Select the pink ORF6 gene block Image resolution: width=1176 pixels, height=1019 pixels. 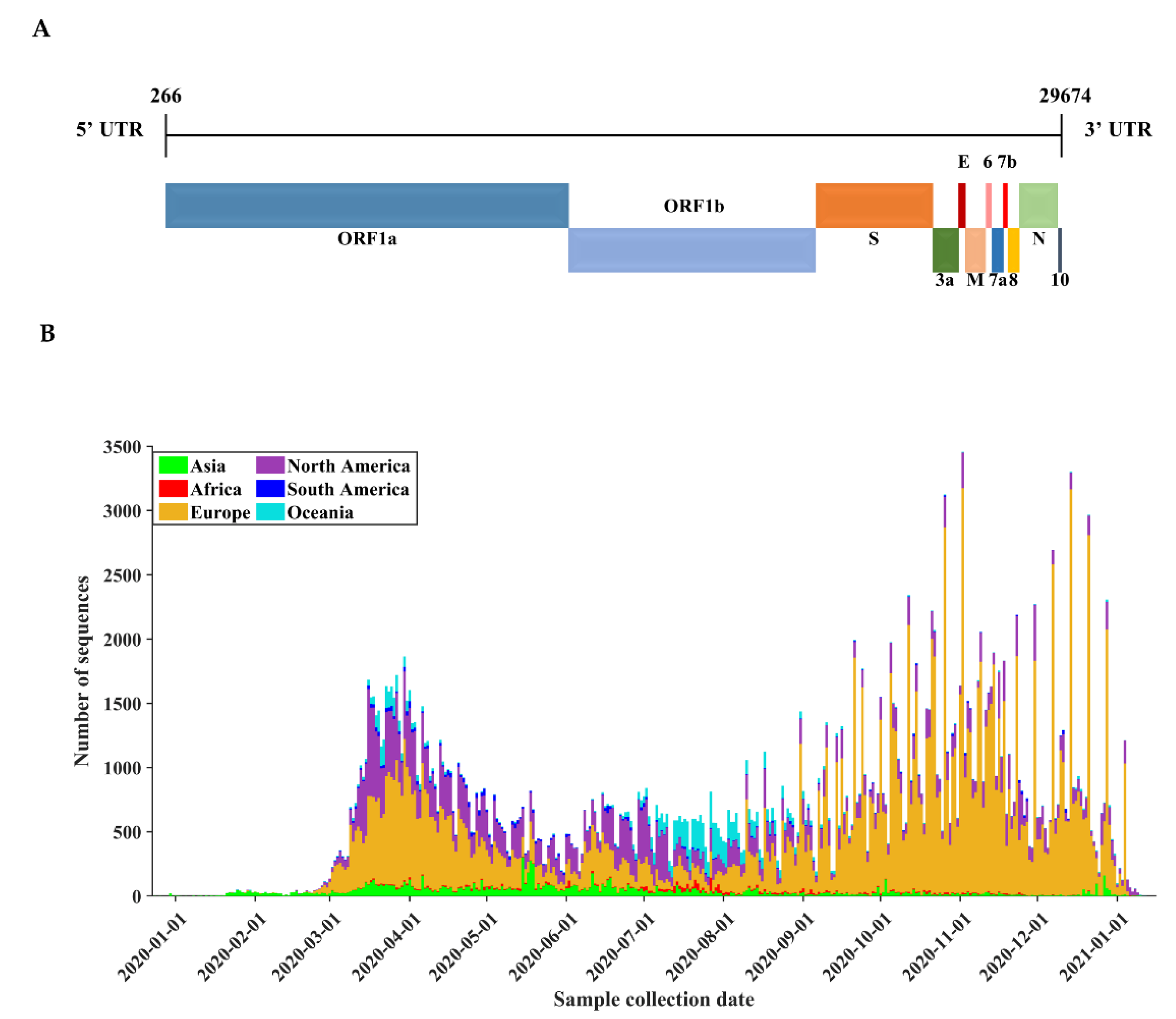989,205
